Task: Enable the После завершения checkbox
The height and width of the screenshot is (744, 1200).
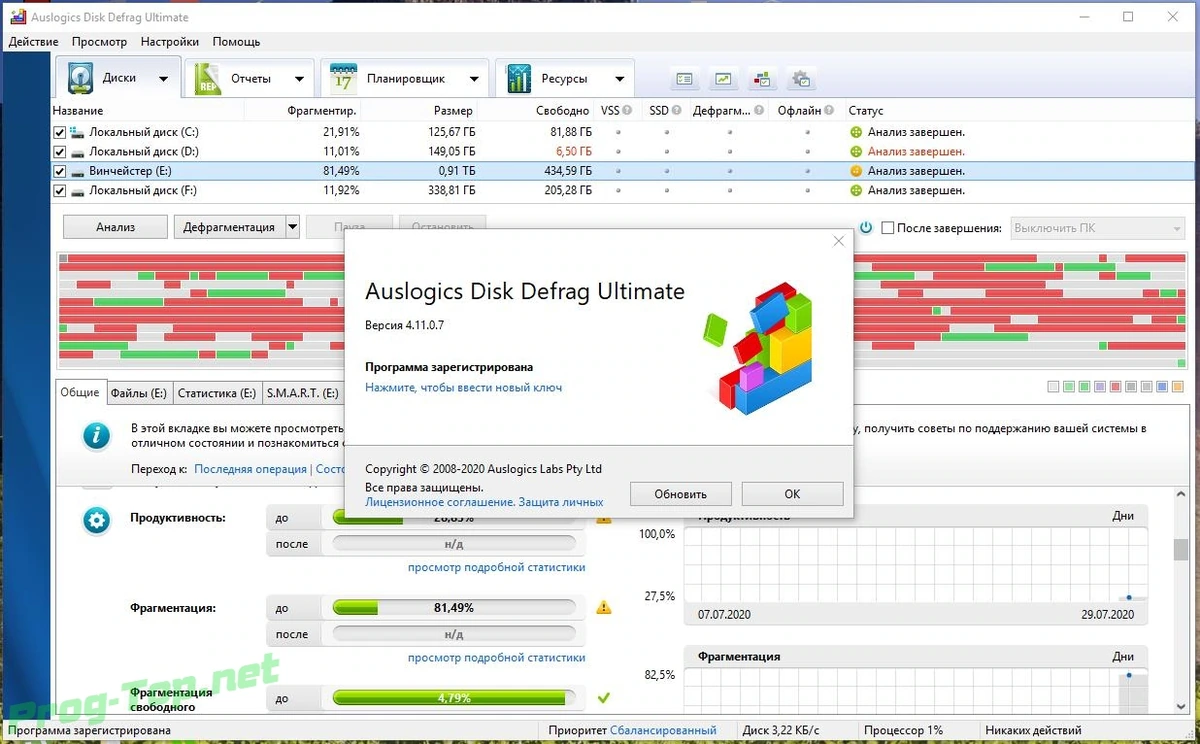Action: pos(888,228)
